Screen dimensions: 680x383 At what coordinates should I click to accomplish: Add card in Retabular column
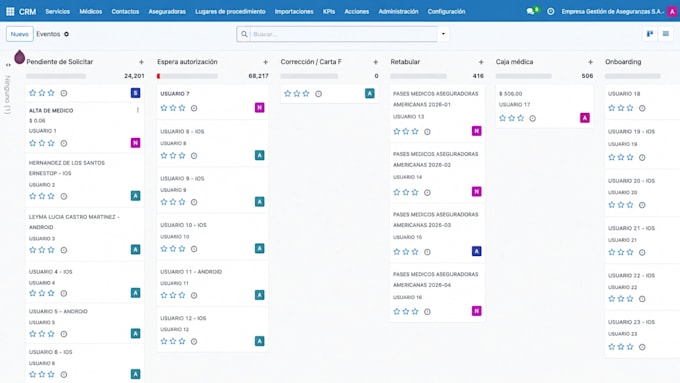[481, 62]
